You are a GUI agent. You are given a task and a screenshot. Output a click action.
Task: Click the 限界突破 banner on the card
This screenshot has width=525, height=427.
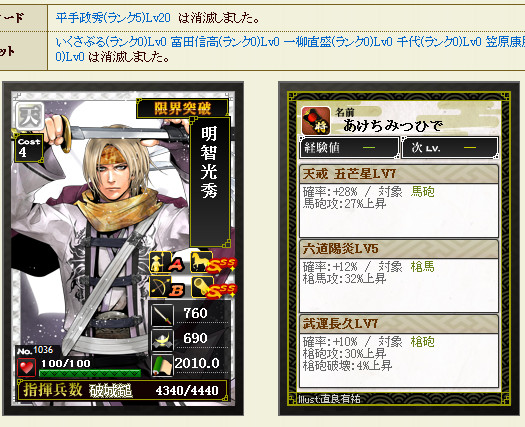click(182, 109)
